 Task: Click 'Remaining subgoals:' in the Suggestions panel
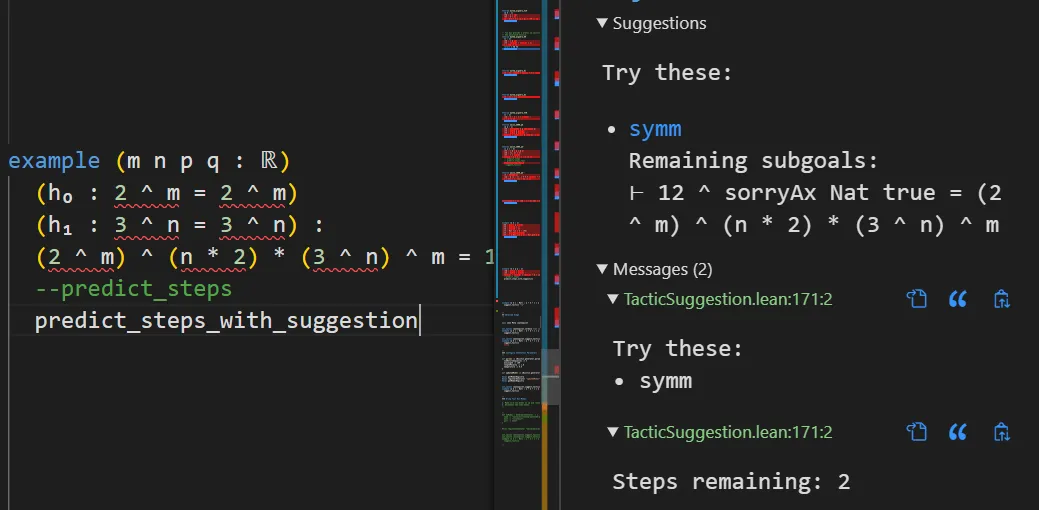pyautogui.click(x=753, y=161)
